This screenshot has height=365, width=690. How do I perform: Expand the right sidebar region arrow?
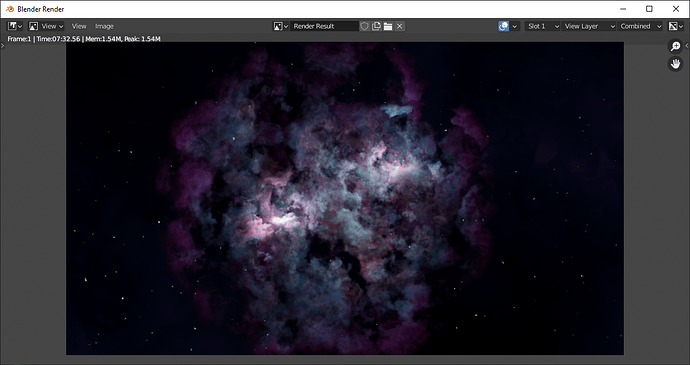[687, 45]
